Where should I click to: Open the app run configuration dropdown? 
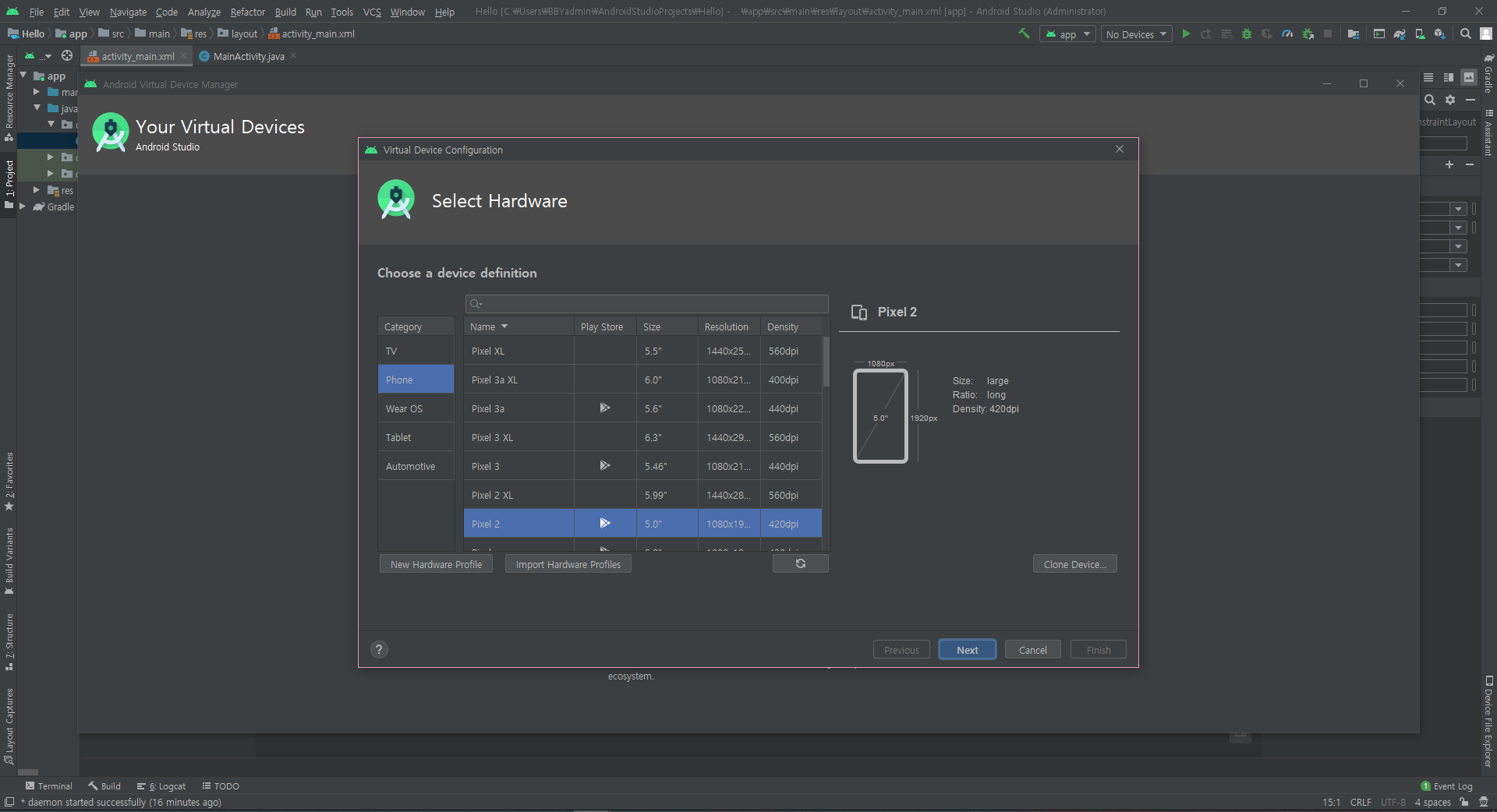pyautogui.click(x=1067, y=34)
